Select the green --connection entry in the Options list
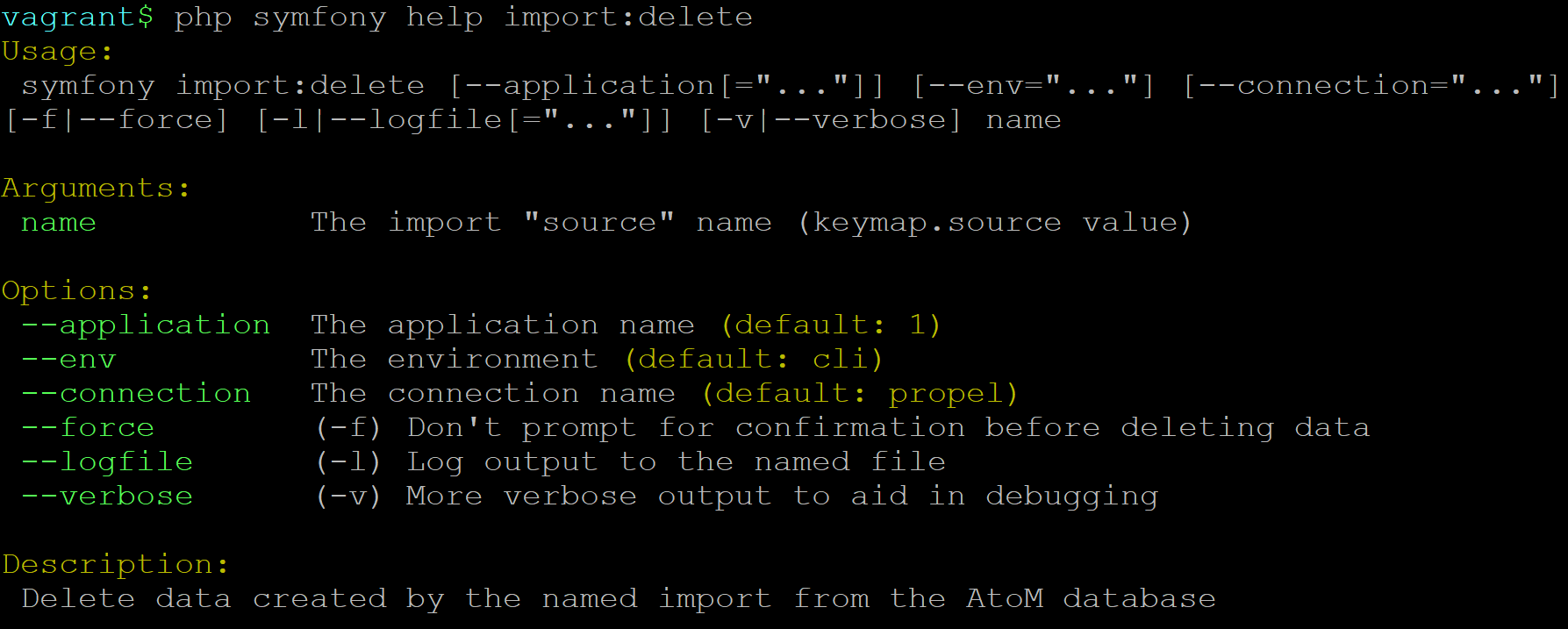The image size is (1568, 629). coord(136,394)
